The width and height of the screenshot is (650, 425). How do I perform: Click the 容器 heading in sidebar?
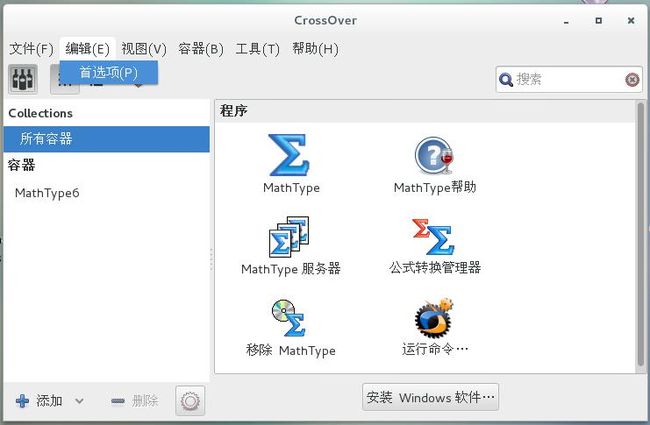pos(22,165)
